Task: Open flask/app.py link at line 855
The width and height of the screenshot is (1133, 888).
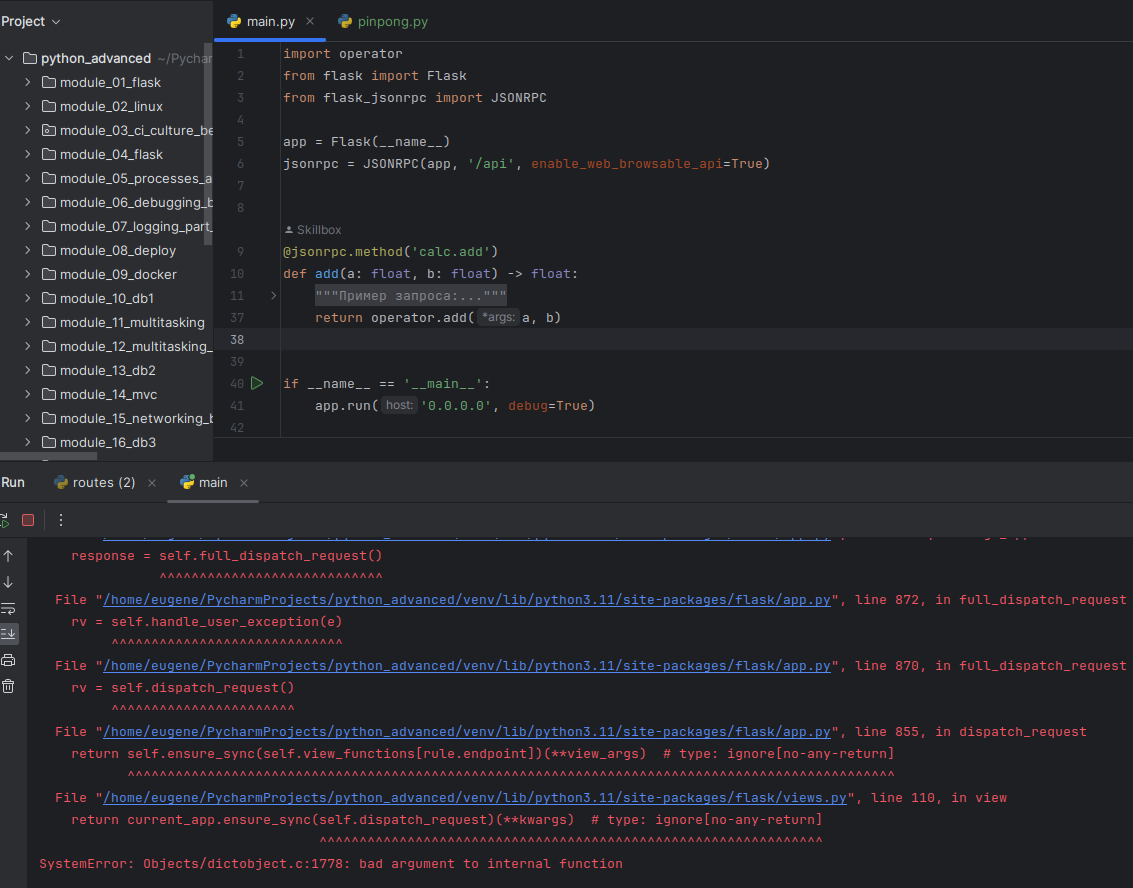Action: pos(467,731)
